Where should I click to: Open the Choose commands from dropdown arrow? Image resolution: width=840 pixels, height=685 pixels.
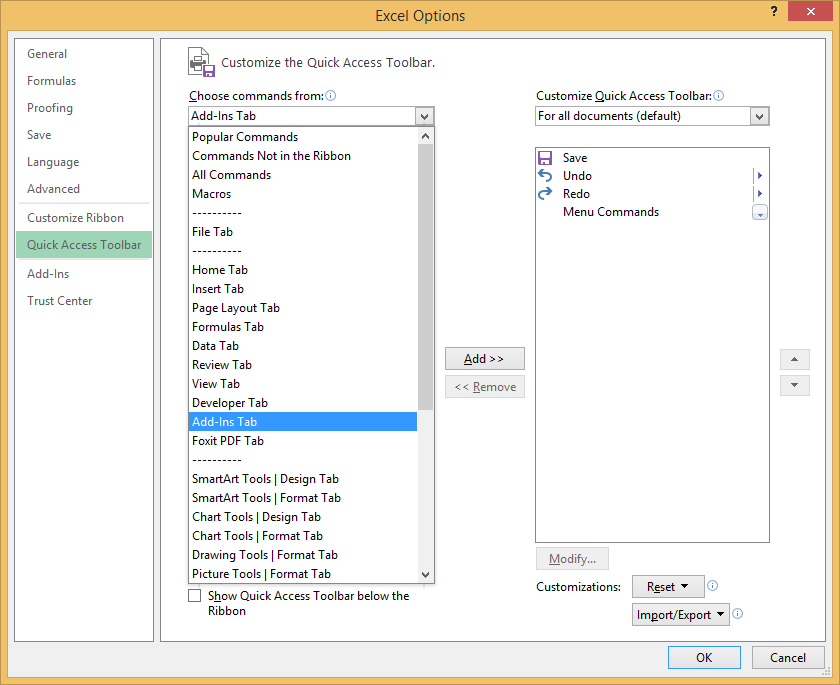coord(424,116)
